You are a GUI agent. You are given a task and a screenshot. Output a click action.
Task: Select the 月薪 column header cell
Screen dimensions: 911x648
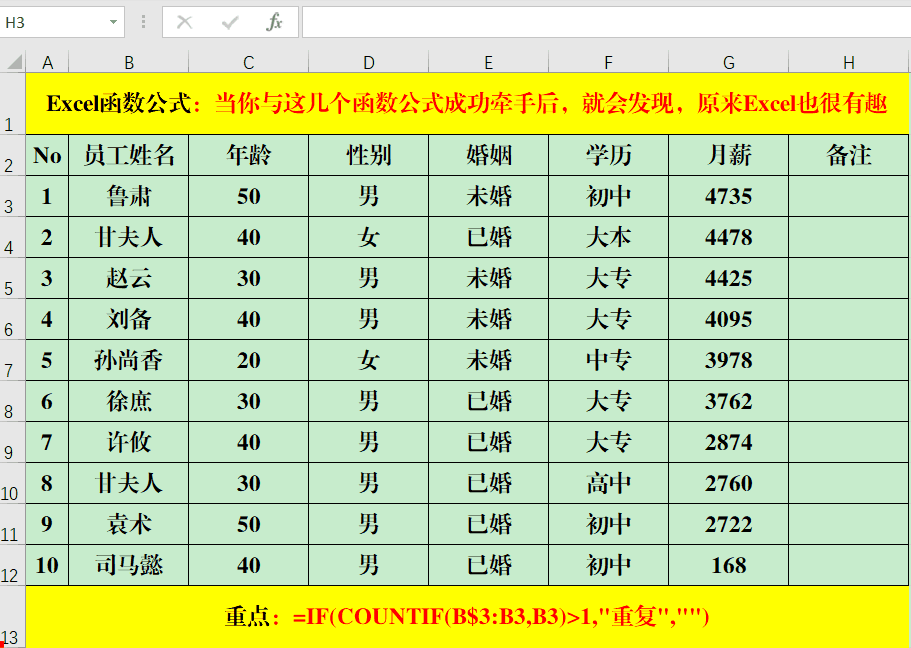click(x=728, y=156)
